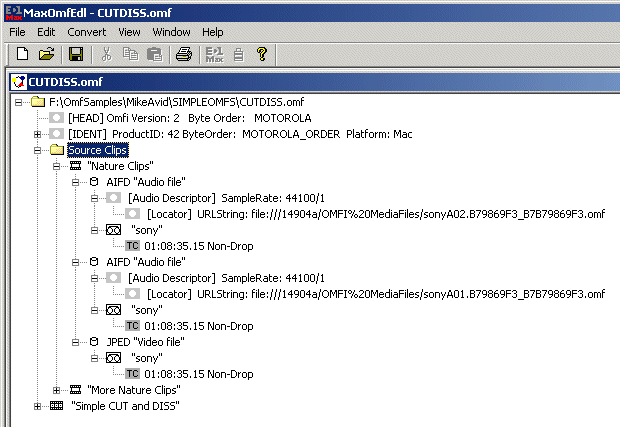Click the media icon of second AIFD "Audio file"
Screen dimensions: 620x427
94,262
